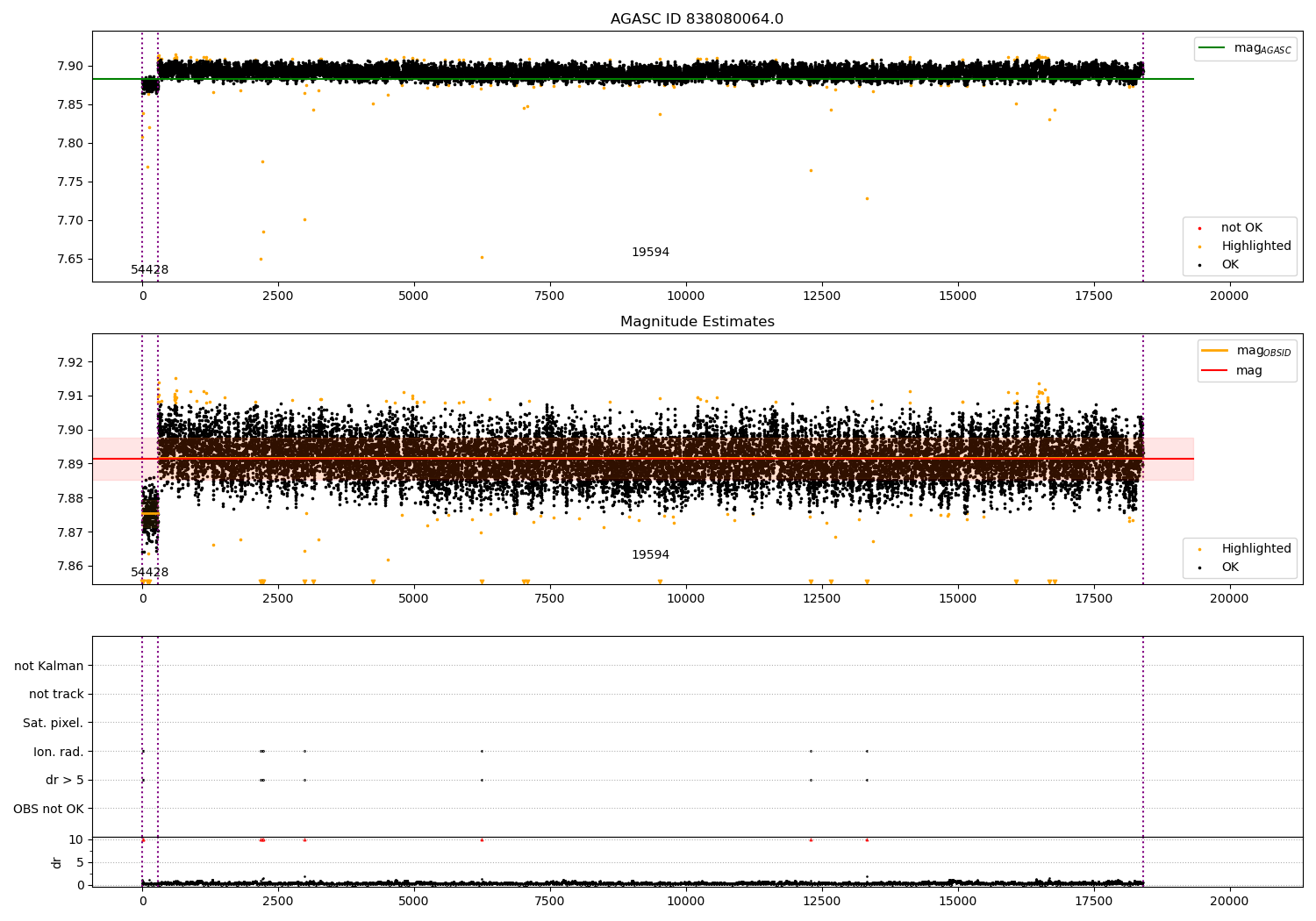Click the 2500 x-axis tick under top plot
The width and height of the screenshot is (1316, 921).
click(278, 296)
